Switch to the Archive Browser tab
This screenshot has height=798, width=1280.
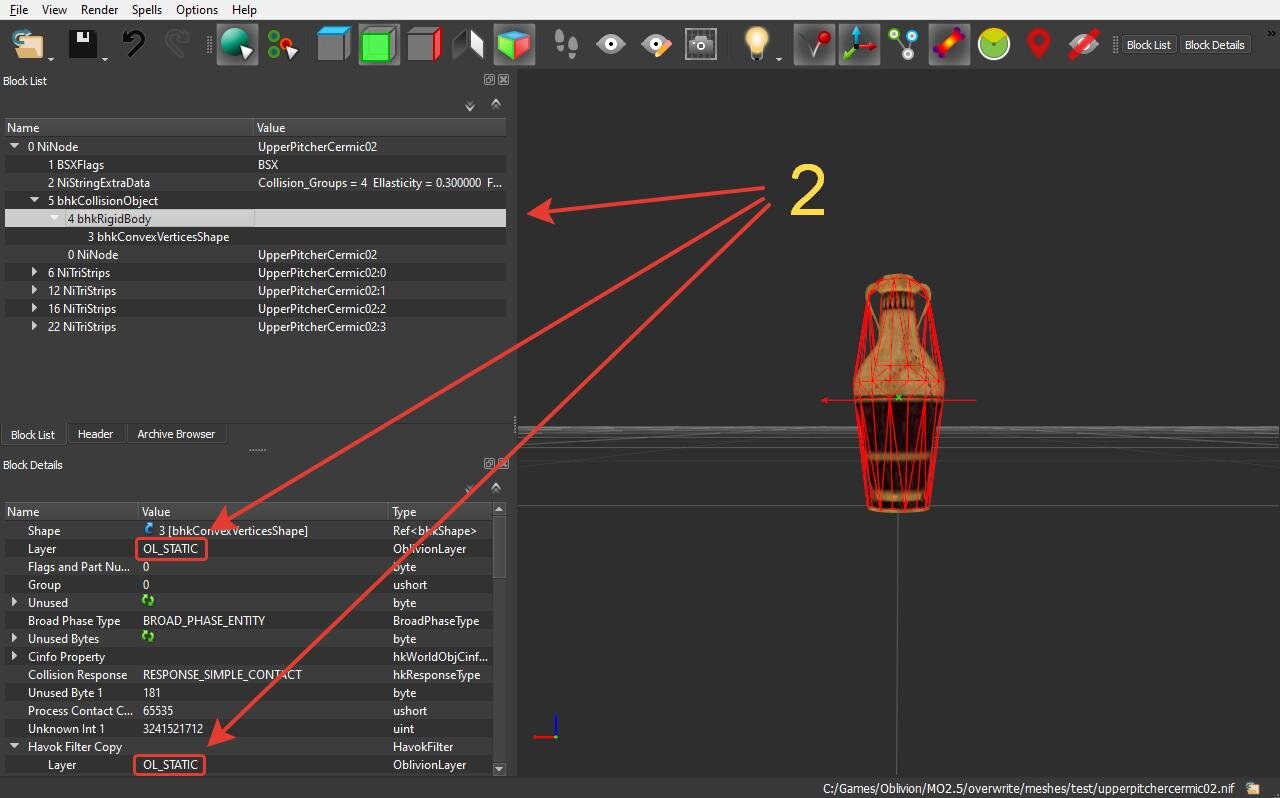point(176,434)
